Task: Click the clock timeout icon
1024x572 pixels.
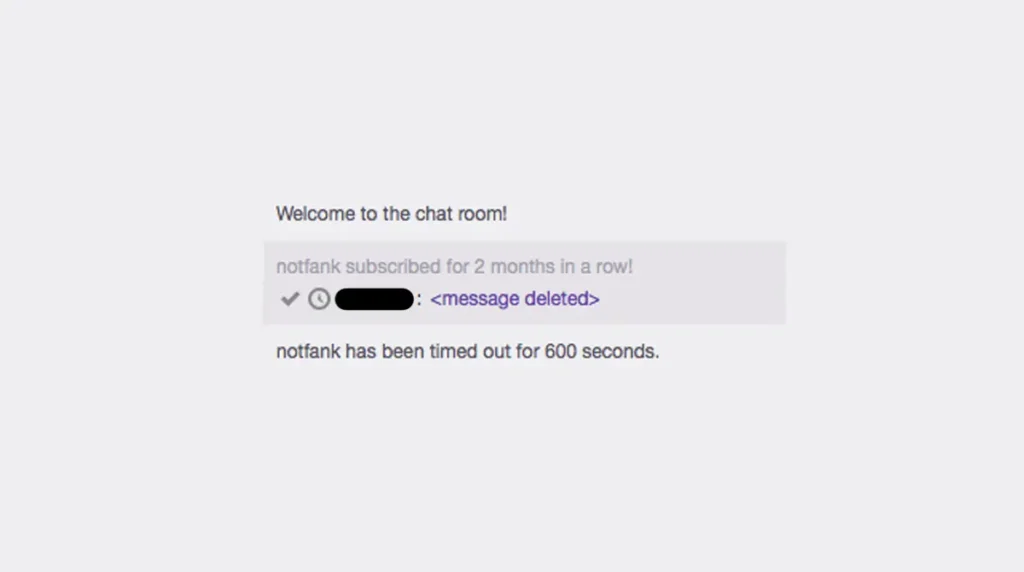Action: click(319, 299)
